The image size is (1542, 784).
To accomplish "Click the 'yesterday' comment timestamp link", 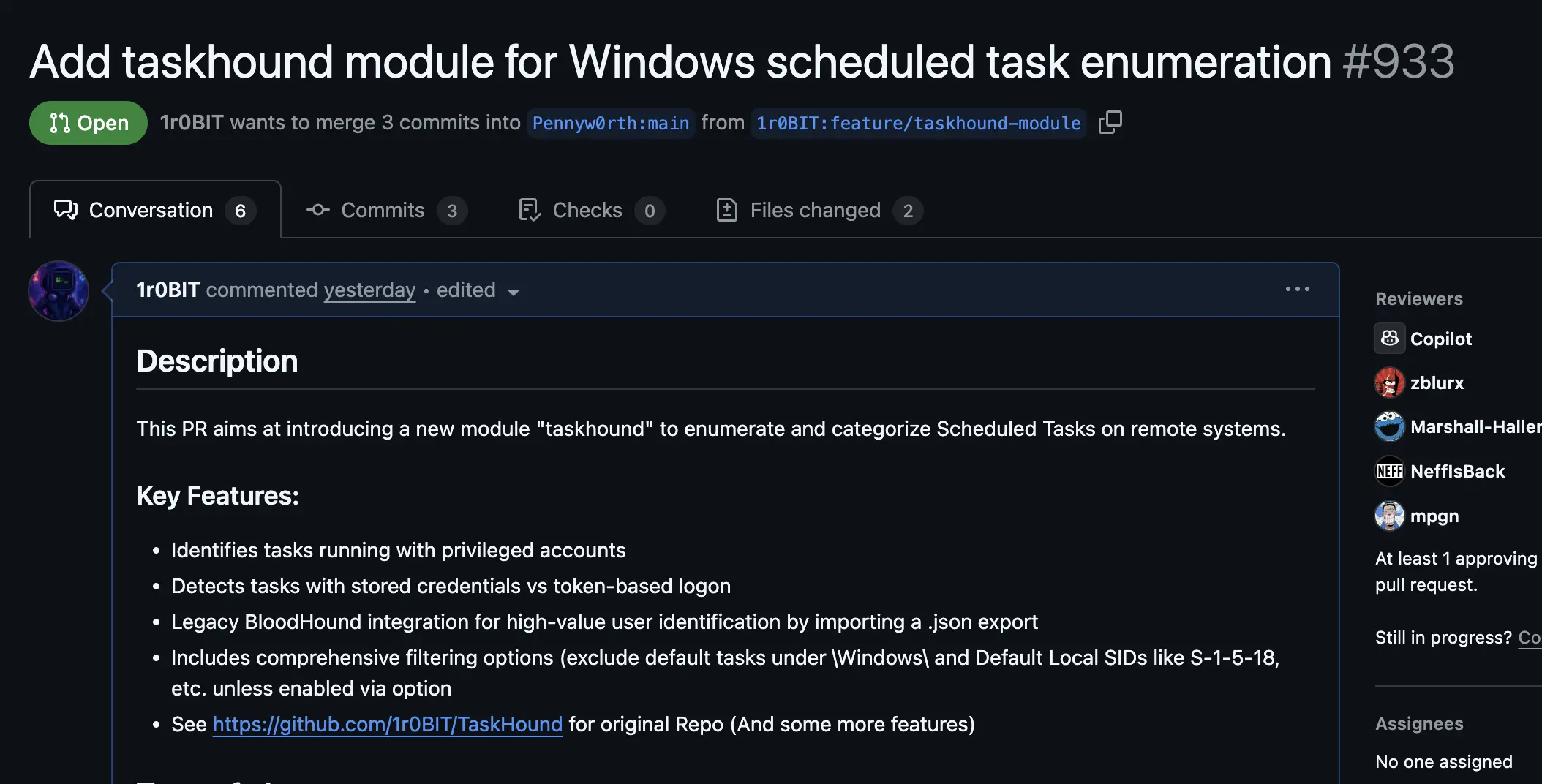I will pyautogui.click(x=369, y=290).
